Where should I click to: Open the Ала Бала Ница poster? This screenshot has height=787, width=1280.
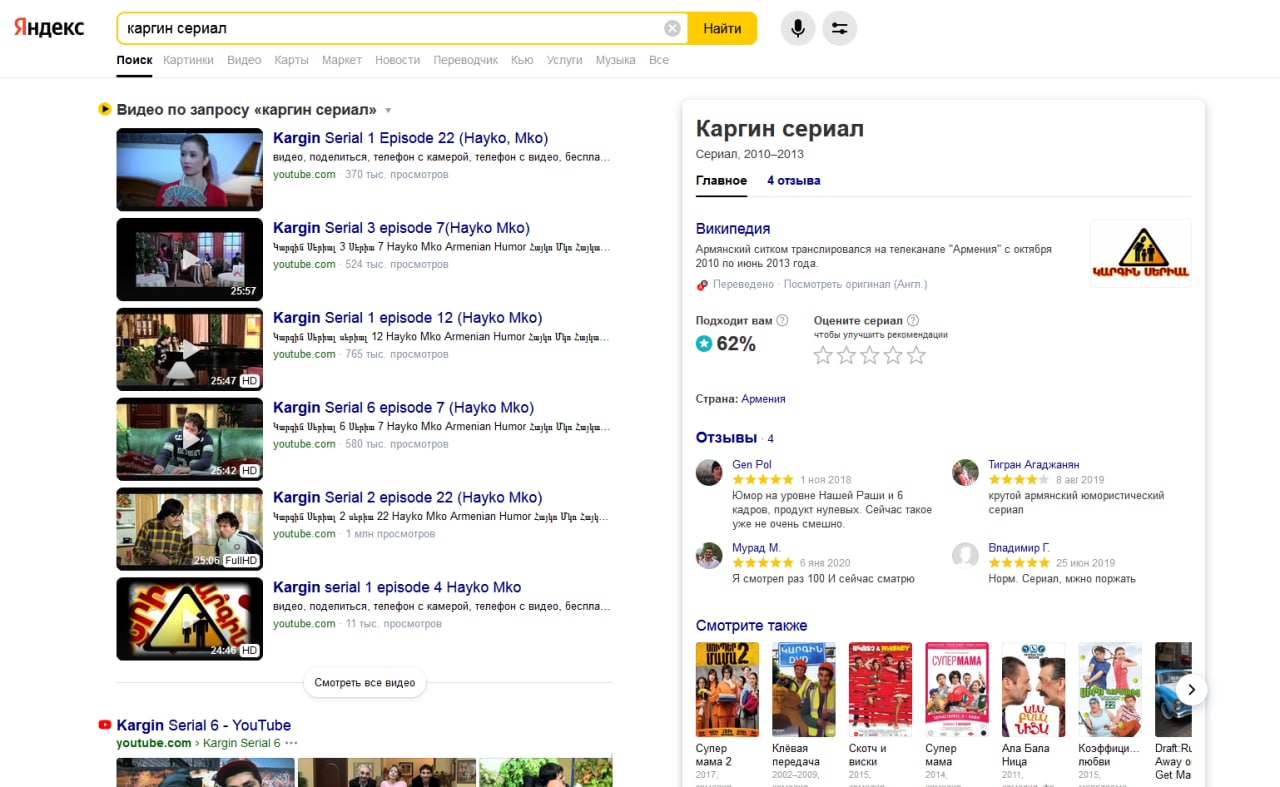(1034, 689)
